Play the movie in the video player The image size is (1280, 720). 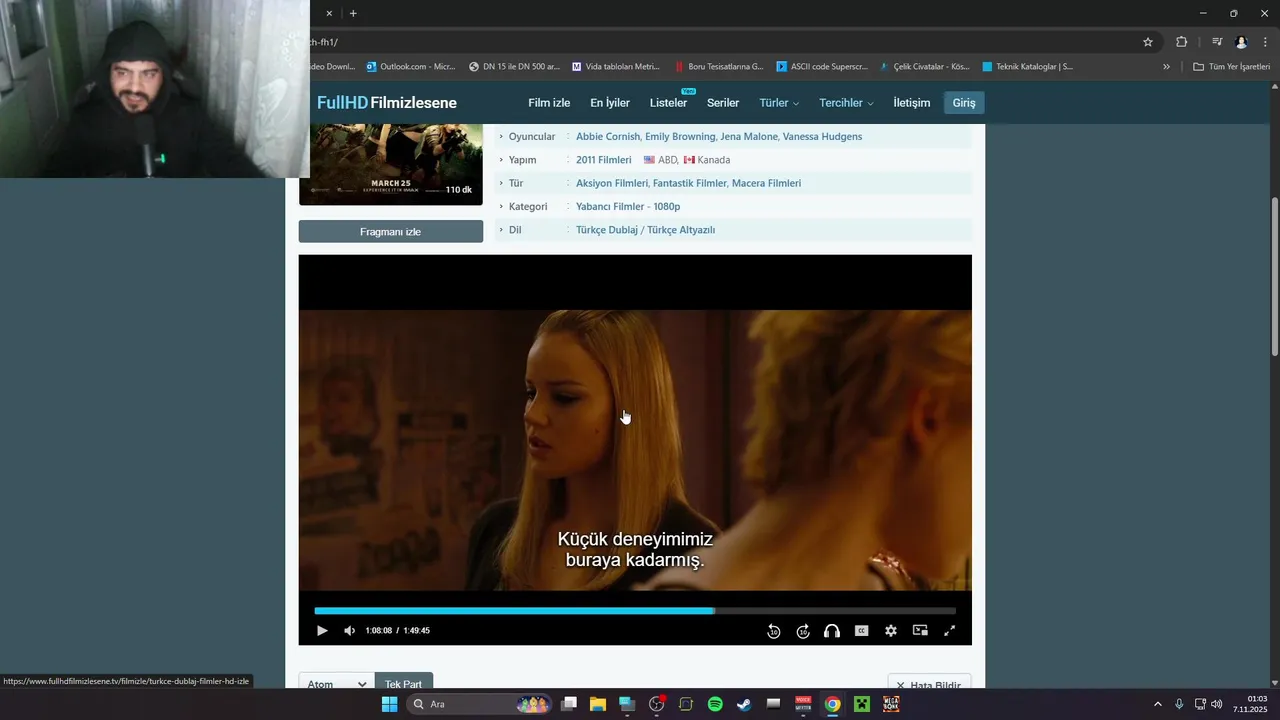click(322, 631)
